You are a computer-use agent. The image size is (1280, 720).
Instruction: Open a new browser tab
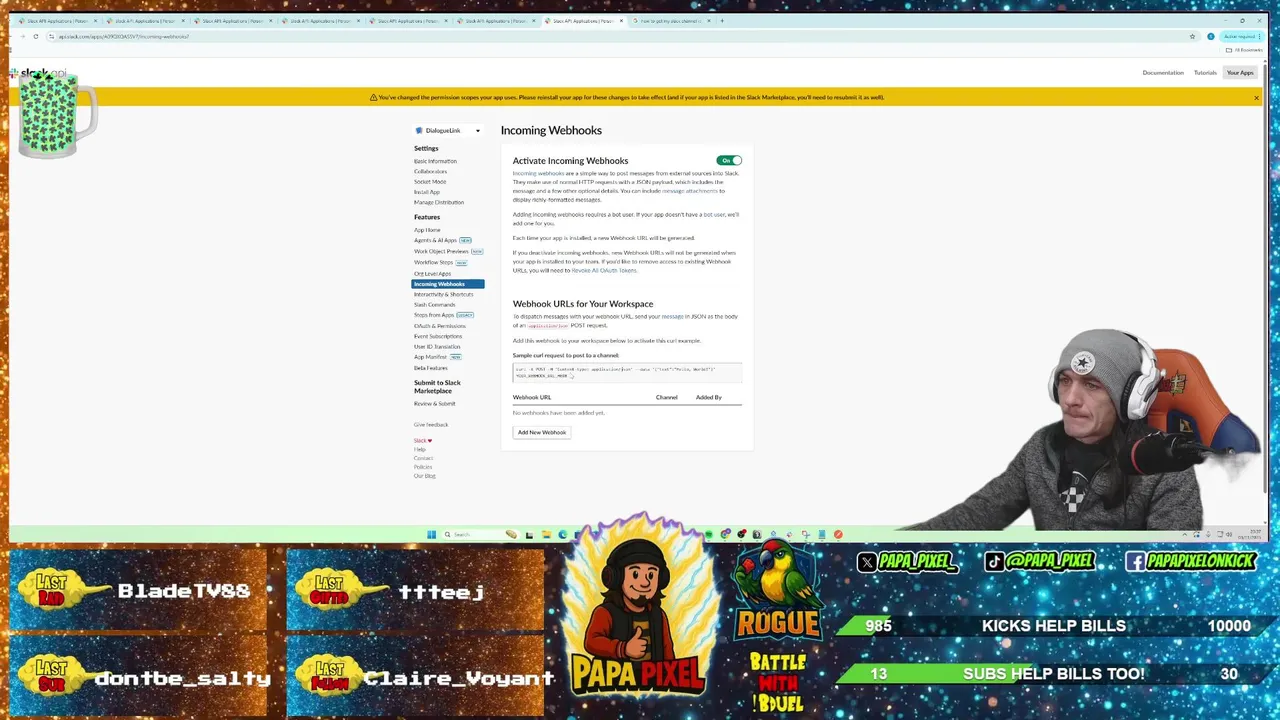click(722, 20)
